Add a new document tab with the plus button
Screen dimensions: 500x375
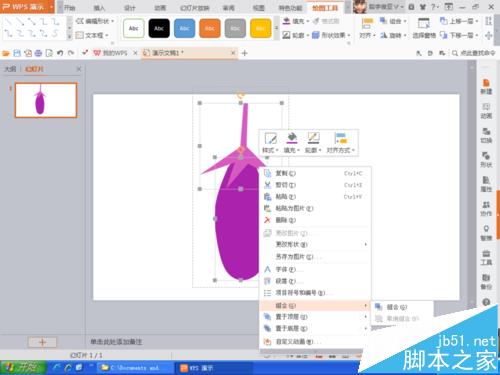tap(244, 53)
